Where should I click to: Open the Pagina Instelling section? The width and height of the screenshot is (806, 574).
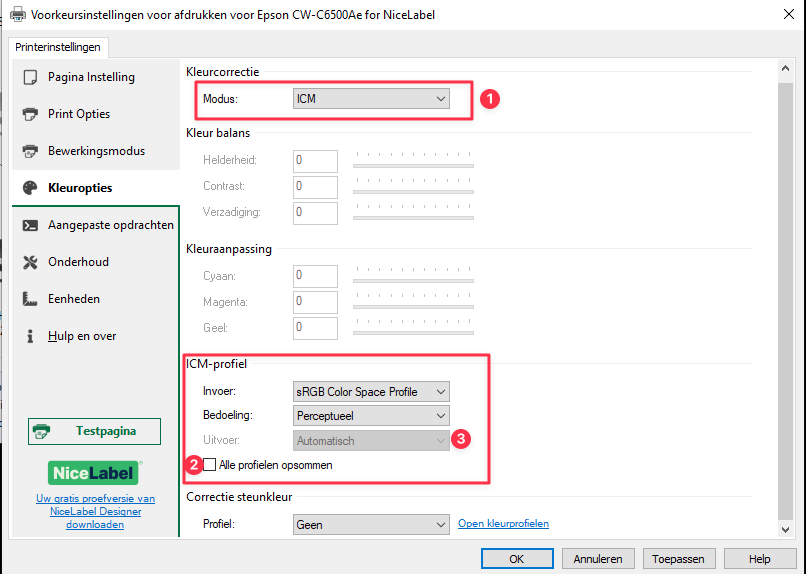click(x=96, y=77)
